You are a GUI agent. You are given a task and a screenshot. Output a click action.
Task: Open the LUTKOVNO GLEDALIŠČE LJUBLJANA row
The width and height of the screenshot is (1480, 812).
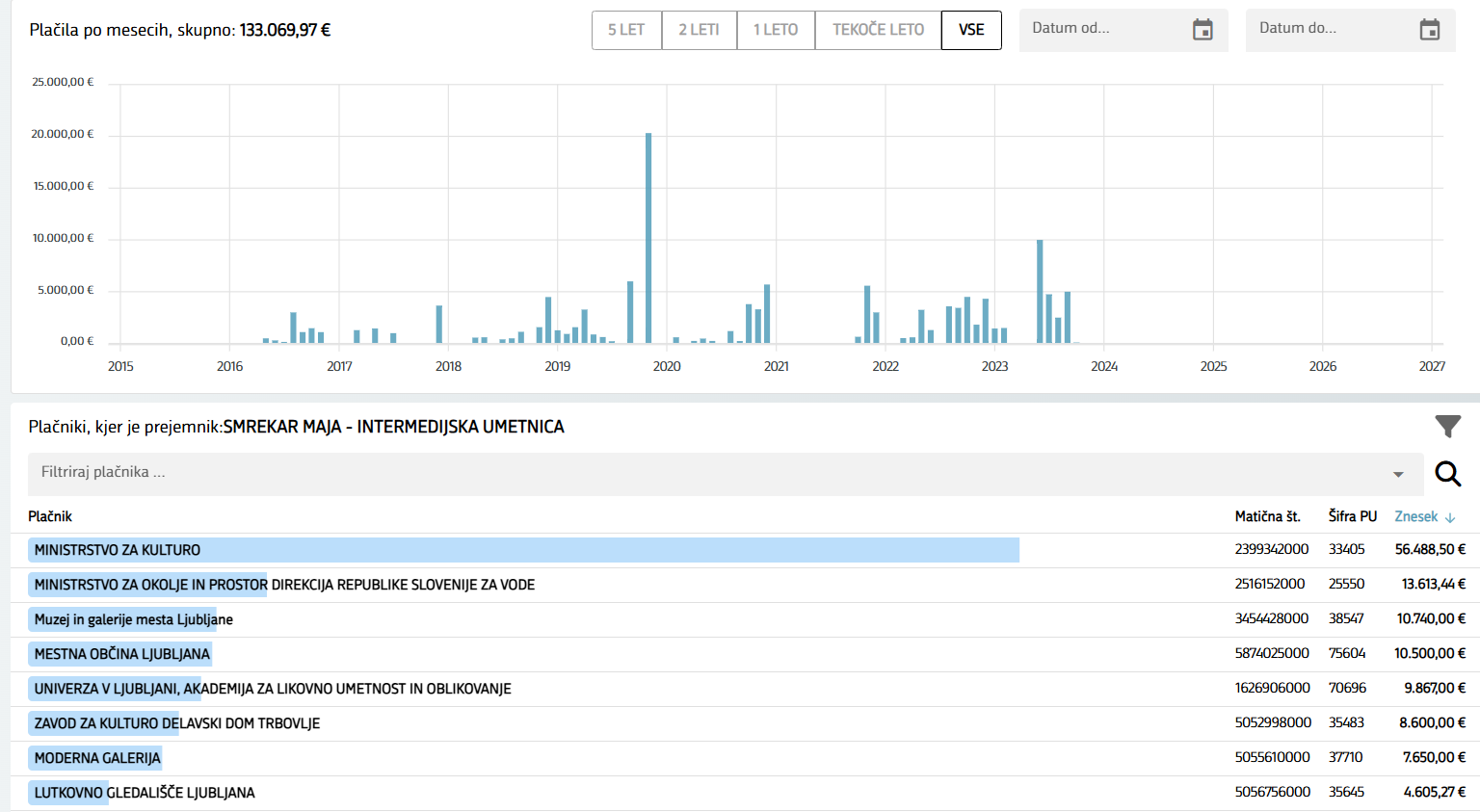point(145,793)
